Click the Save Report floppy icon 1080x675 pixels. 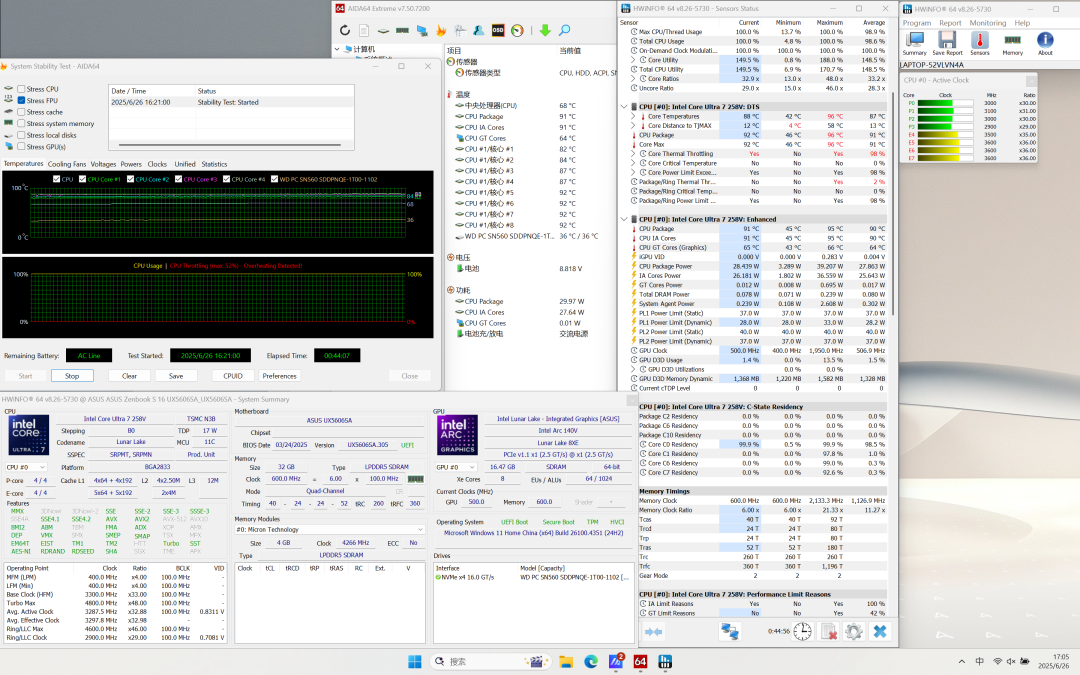(948, 43)
